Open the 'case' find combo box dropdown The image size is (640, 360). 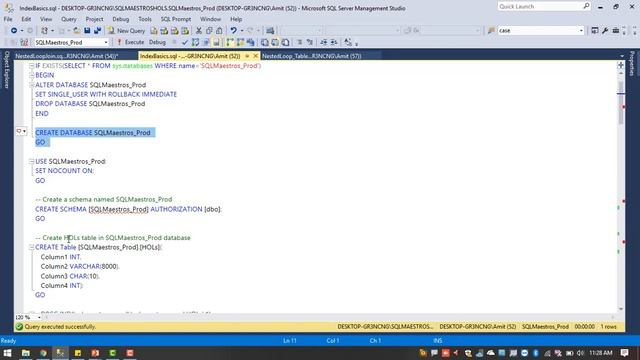pos(581,31)
